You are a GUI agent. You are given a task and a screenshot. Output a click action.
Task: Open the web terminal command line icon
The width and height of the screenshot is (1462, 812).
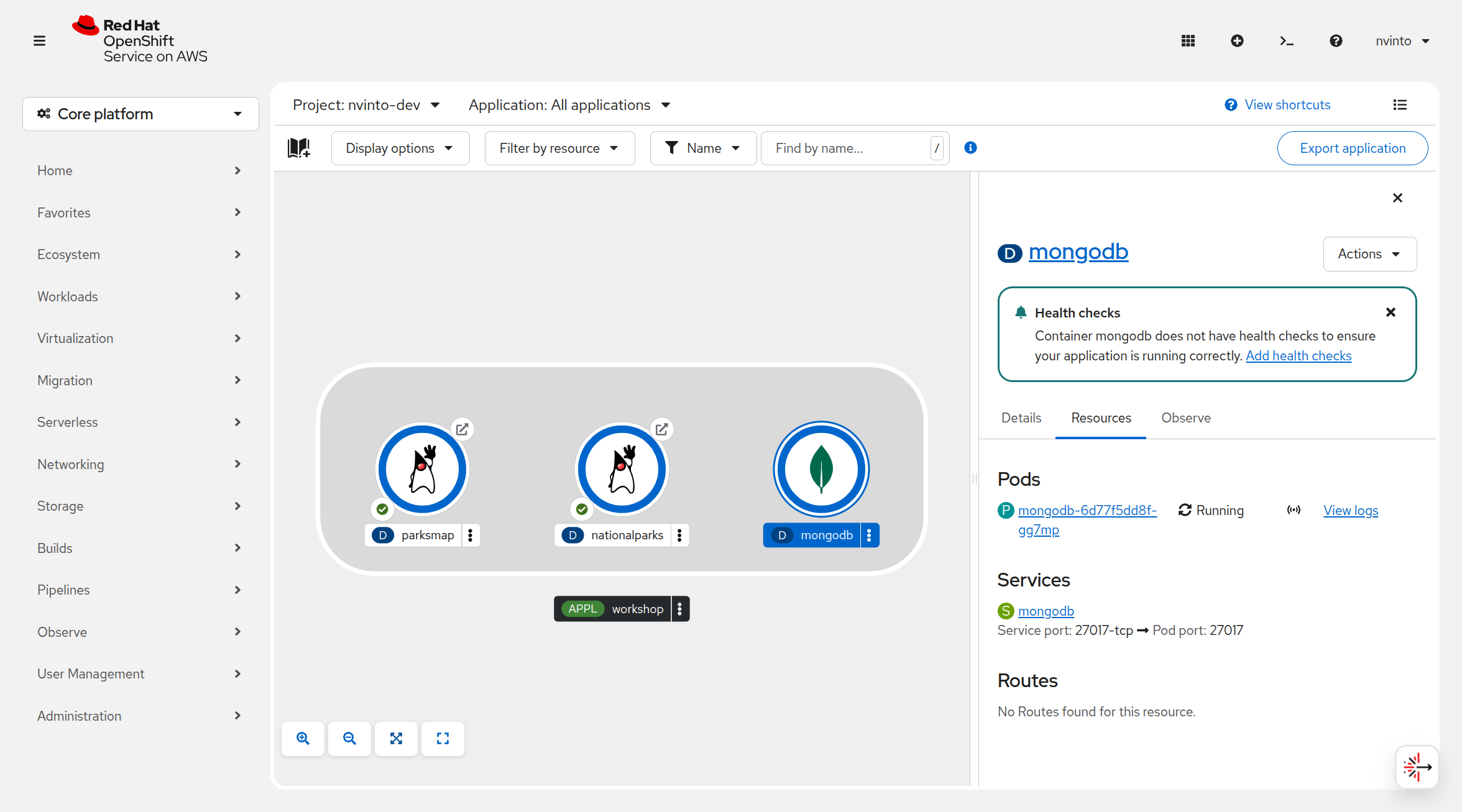pyautogui.click(x=1287, y=41)
